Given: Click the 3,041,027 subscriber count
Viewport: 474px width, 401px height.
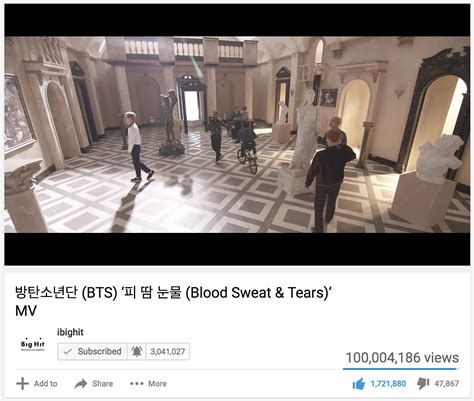Looking at the screenshot, I should coord(168,351).
